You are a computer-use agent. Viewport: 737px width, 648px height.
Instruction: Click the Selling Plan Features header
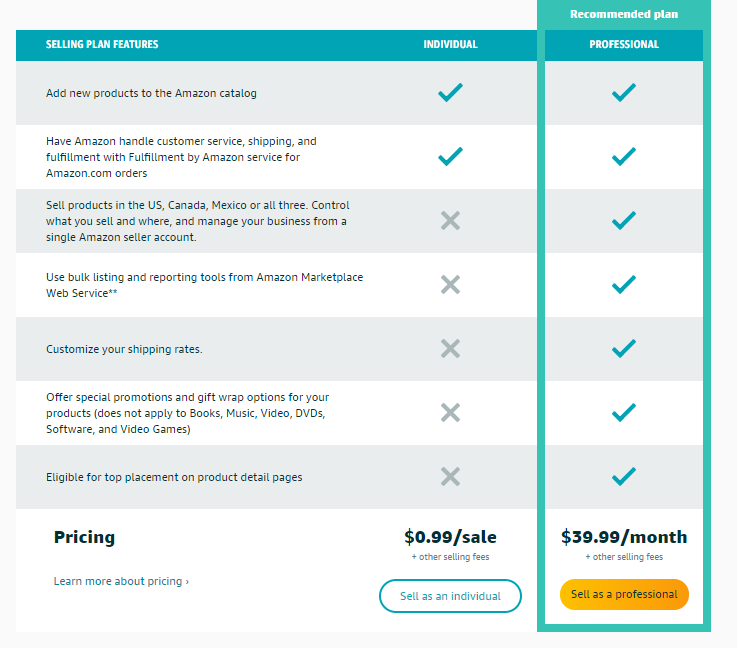pyautogui.click(x=102, y=45)
